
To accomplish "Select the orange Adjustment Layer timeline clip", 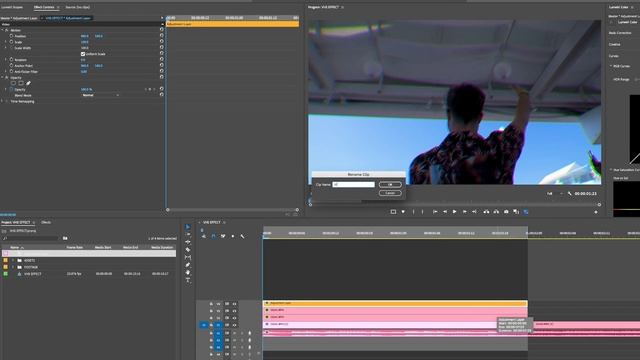I will [x=395, y=303].
